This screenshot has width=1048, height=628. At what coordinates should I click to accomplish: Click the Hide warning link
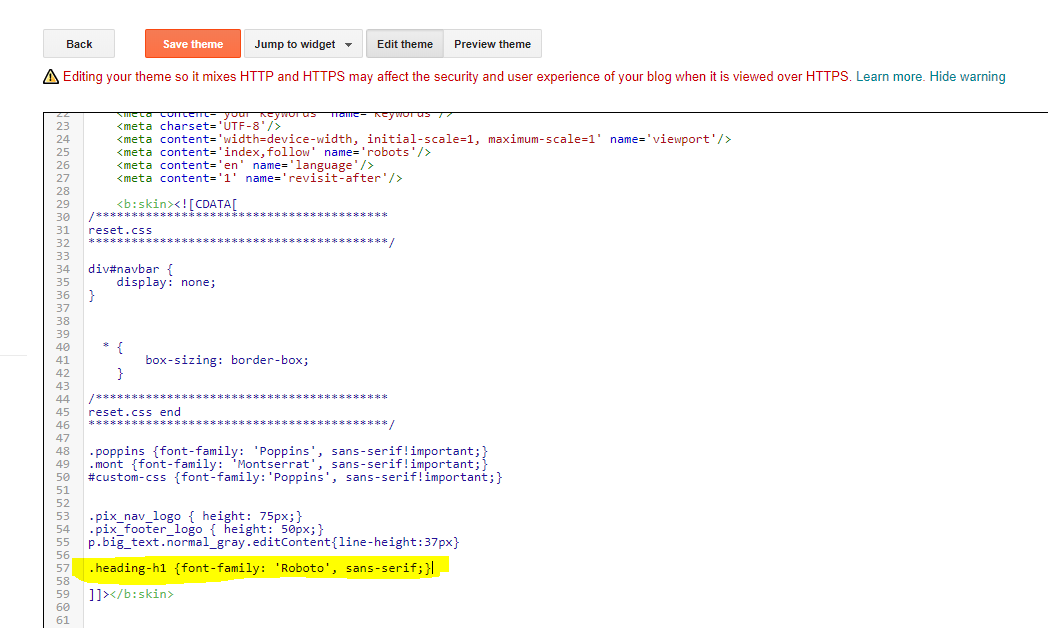coord(967,75)
